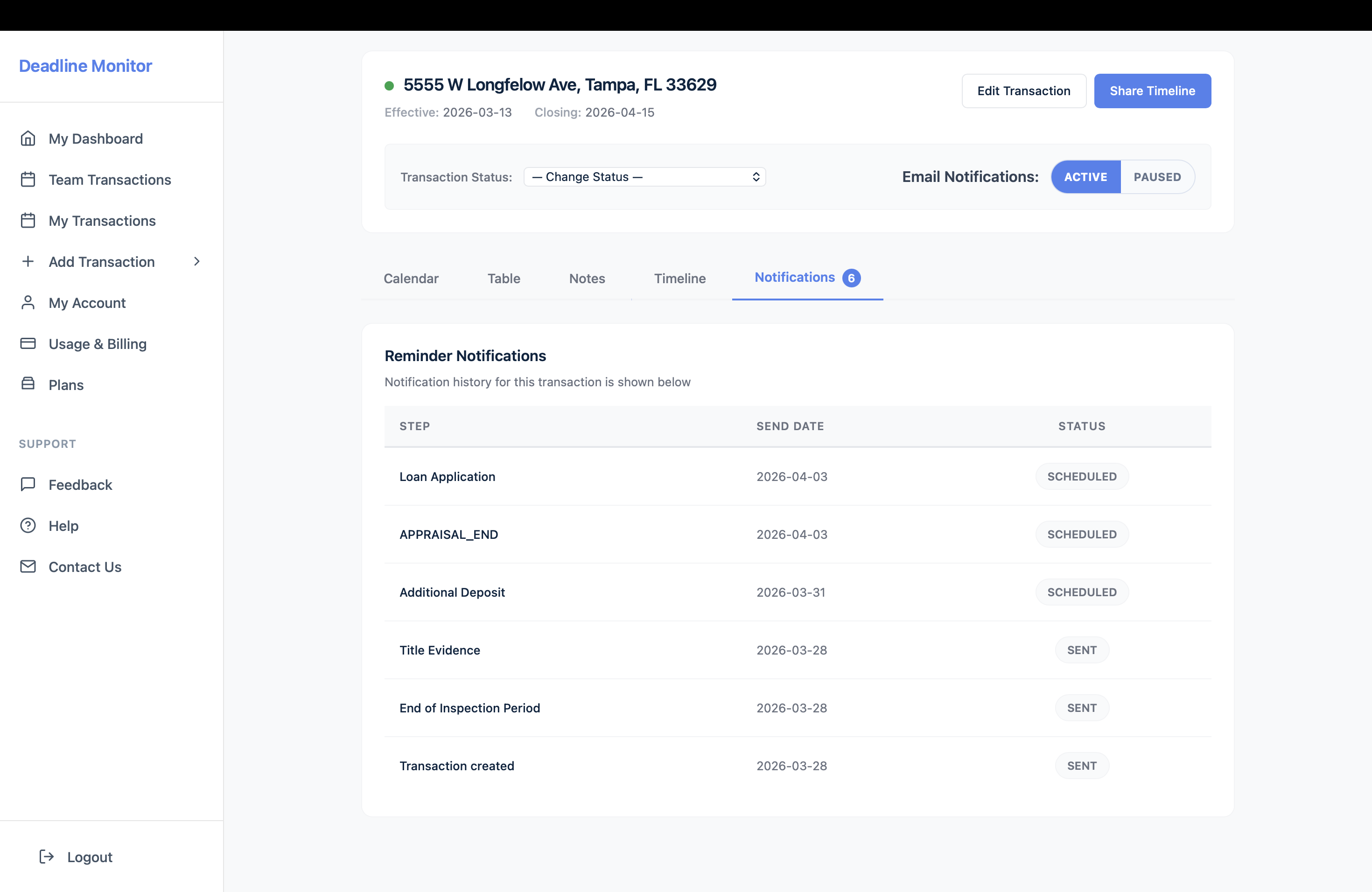The width and height of the screenshot is (1372, 892).
Task: Open the Change Status dropdown
Action: click(x=644, y=177)
